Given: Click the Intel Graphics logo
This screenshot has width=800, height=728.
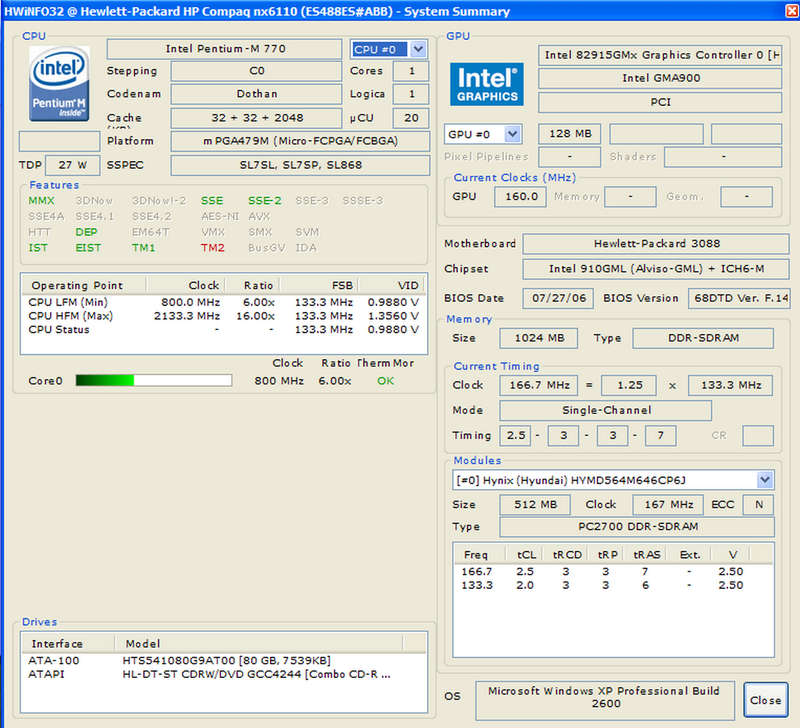Looking at the screenshot, I should (x=487, y=84).
